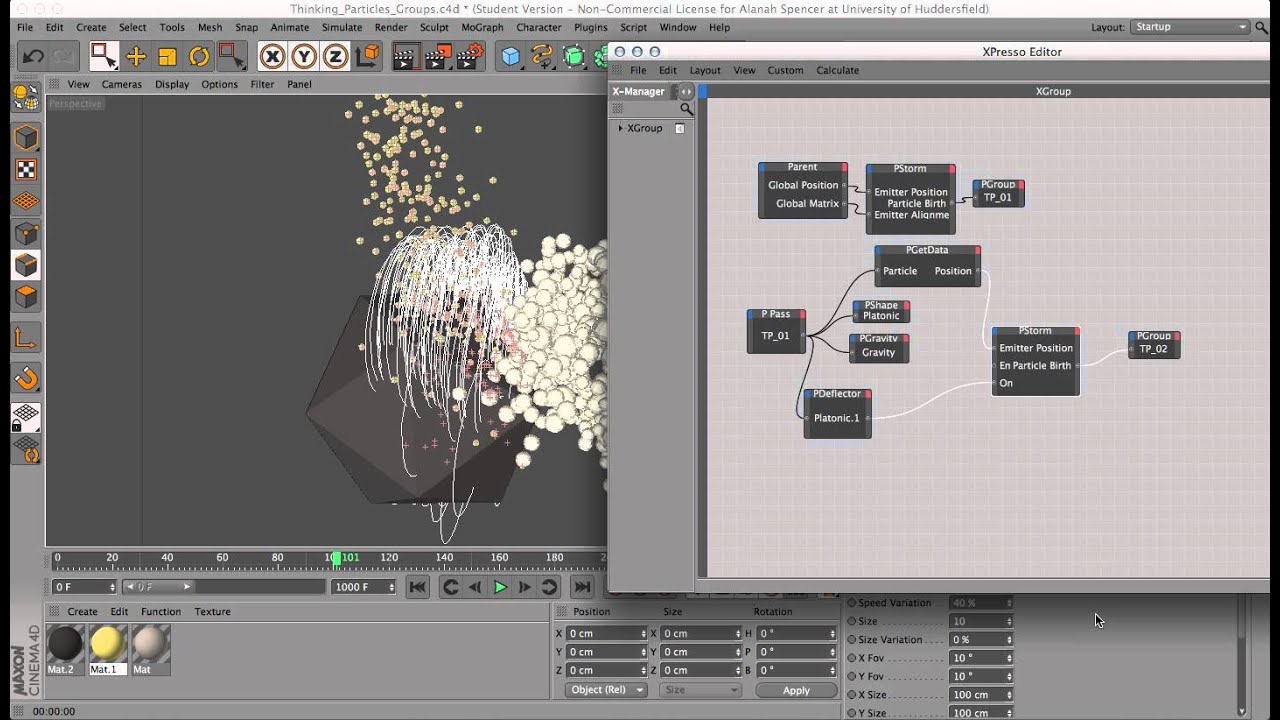Toggle the Enable Snap magnet icon
This screenshot has width=1280, height=720.
click(x=26, y=378)
